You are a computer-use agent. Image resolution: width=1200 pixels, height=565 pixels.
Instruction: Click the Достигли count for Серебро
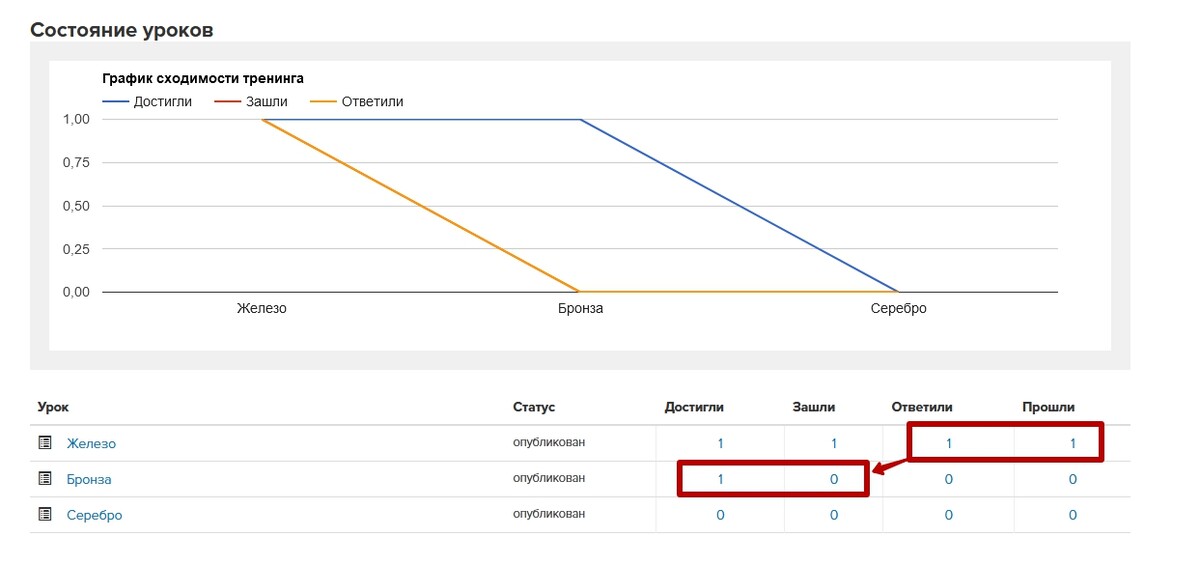point(720,515)
